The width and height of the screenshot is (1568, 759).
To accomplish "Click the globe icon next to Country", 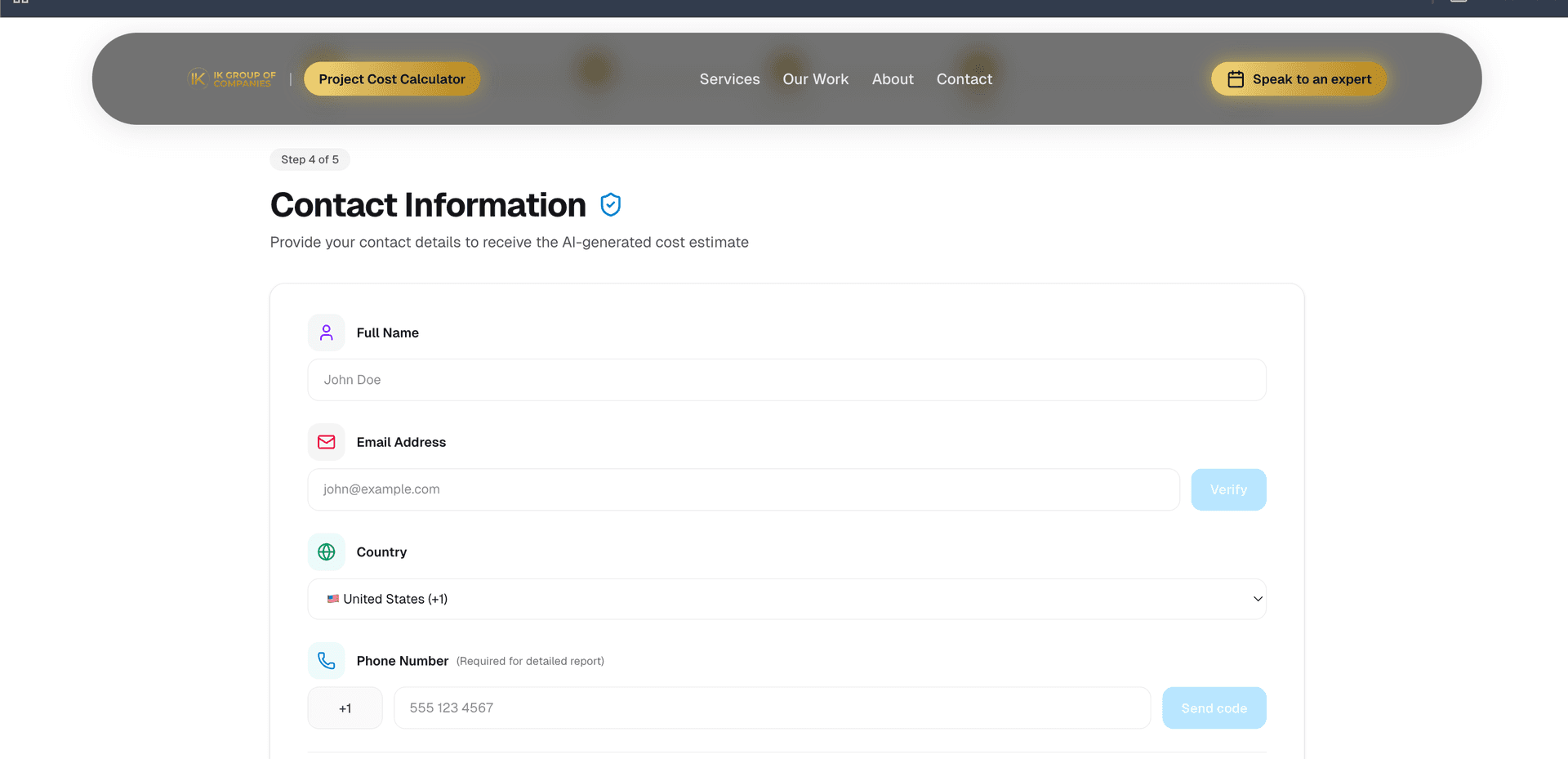I will tap(326, 552).
